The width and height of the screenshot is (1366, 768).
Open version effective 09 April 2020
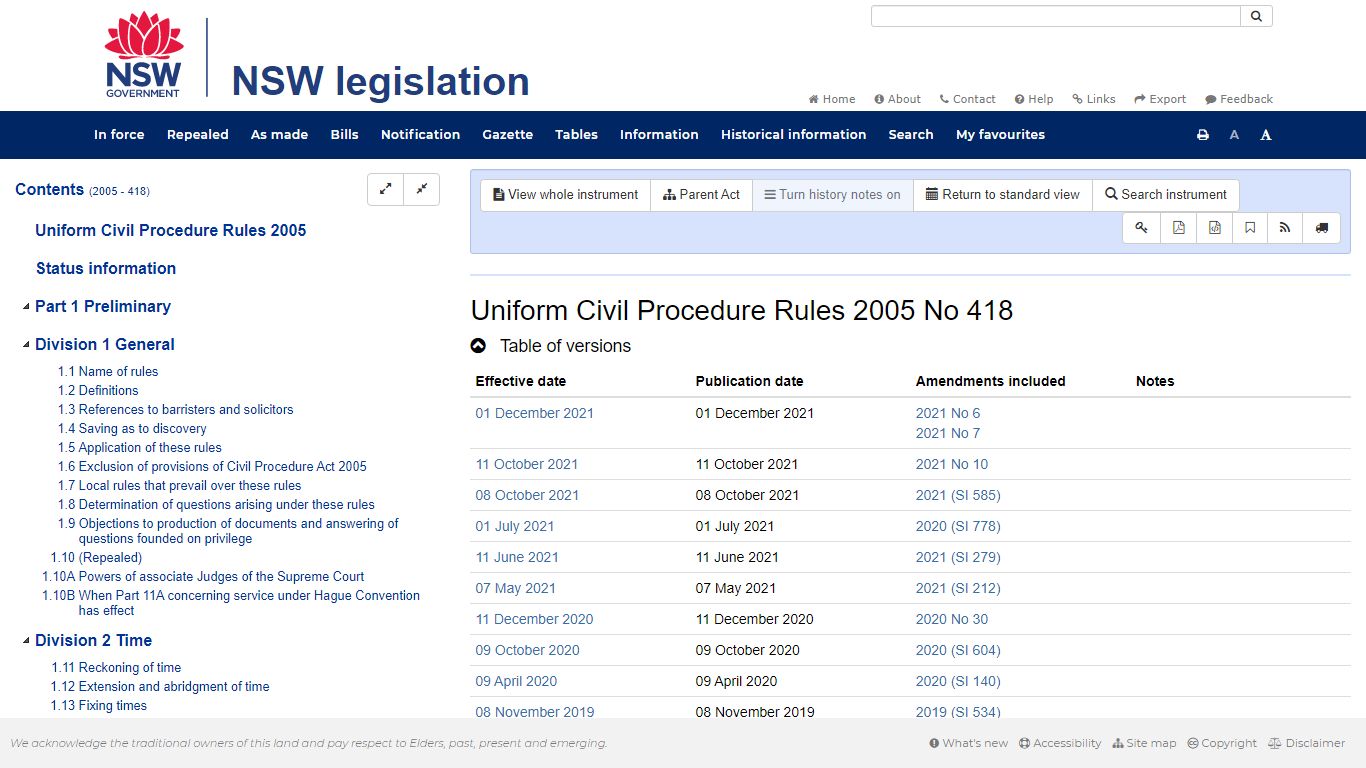click(517, 682)
